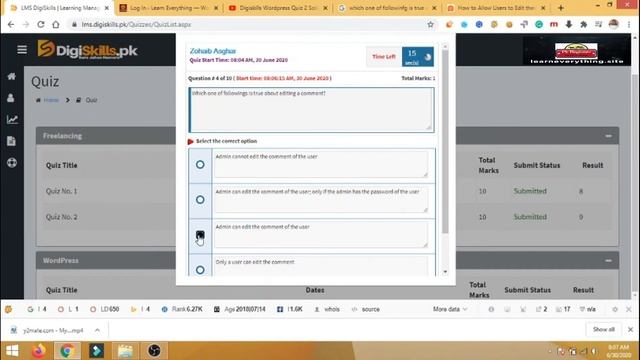
Task: Bookmark this page with the star icon
Action: tap(430, 24)
